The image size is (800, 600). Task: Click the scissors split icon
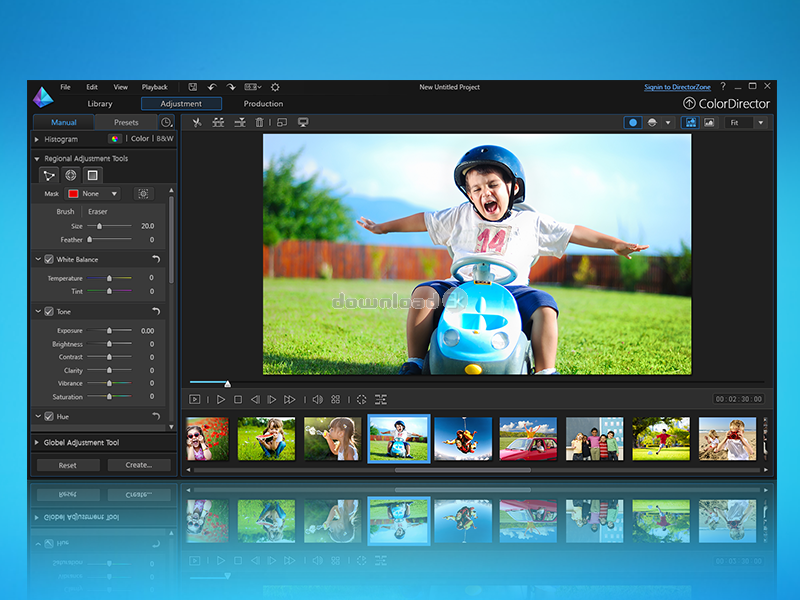pos(197,122)
